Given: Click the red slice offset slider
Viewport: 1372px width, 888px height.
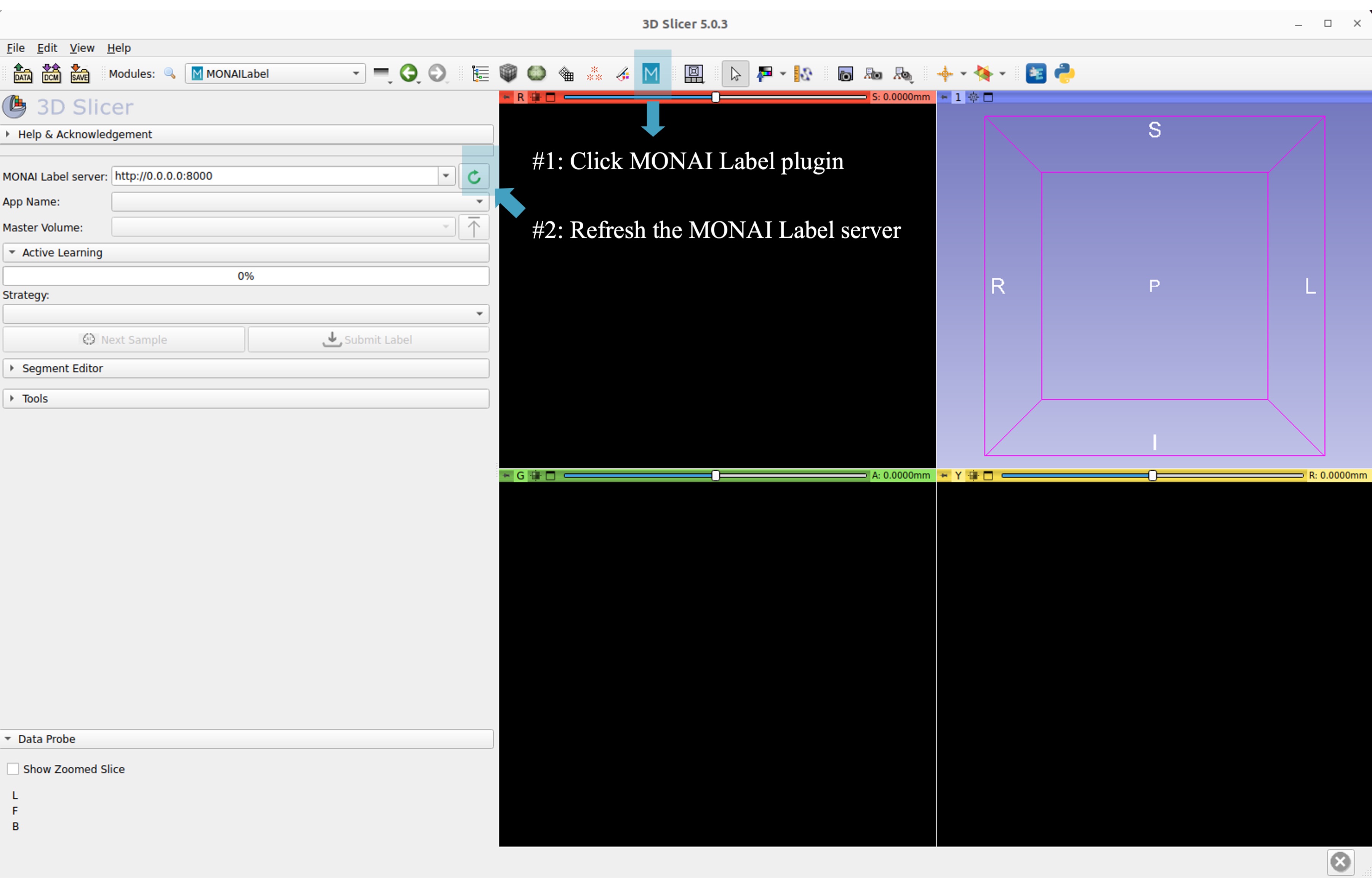Looking at the screenshot, I should tap(716, 98).
